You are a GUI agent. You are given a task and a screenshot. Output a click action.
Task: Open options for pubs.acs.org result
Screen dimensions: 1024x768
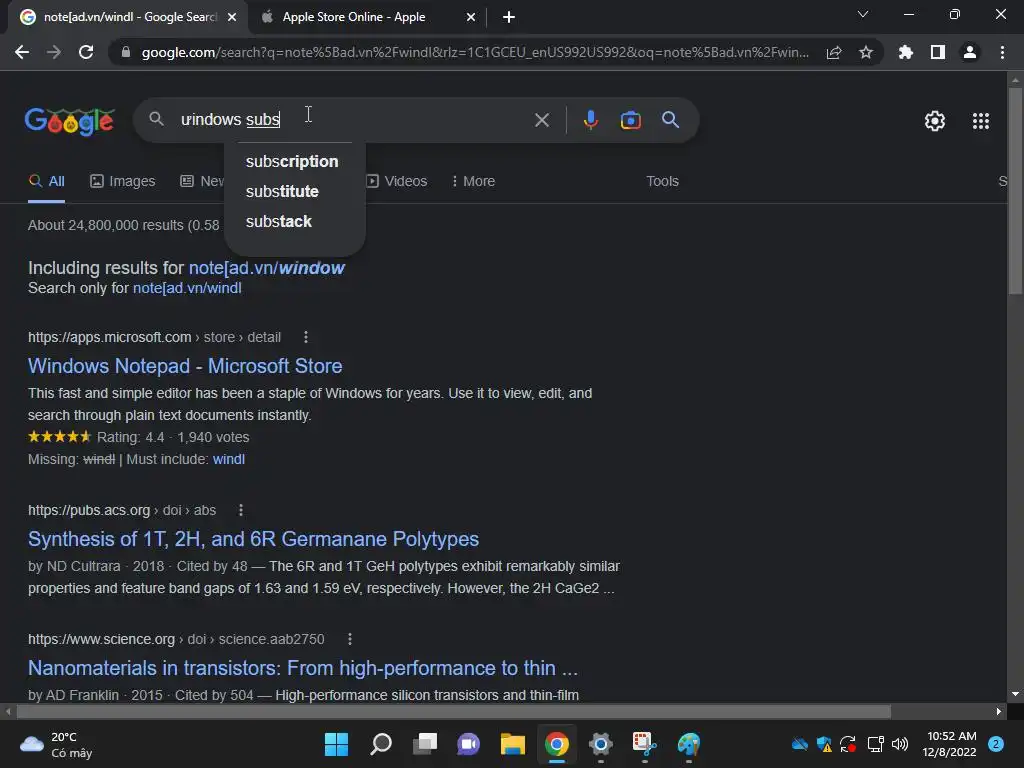240,510
